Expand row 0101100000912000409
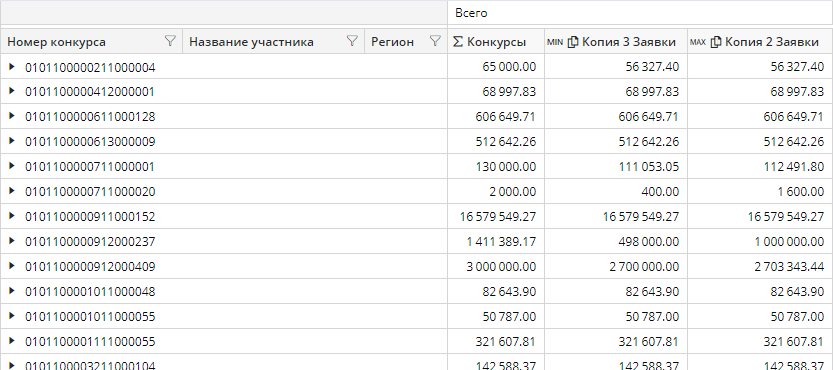Image resolution: width=833 pixels, height=370 pixels. click(x=12, y=266)
